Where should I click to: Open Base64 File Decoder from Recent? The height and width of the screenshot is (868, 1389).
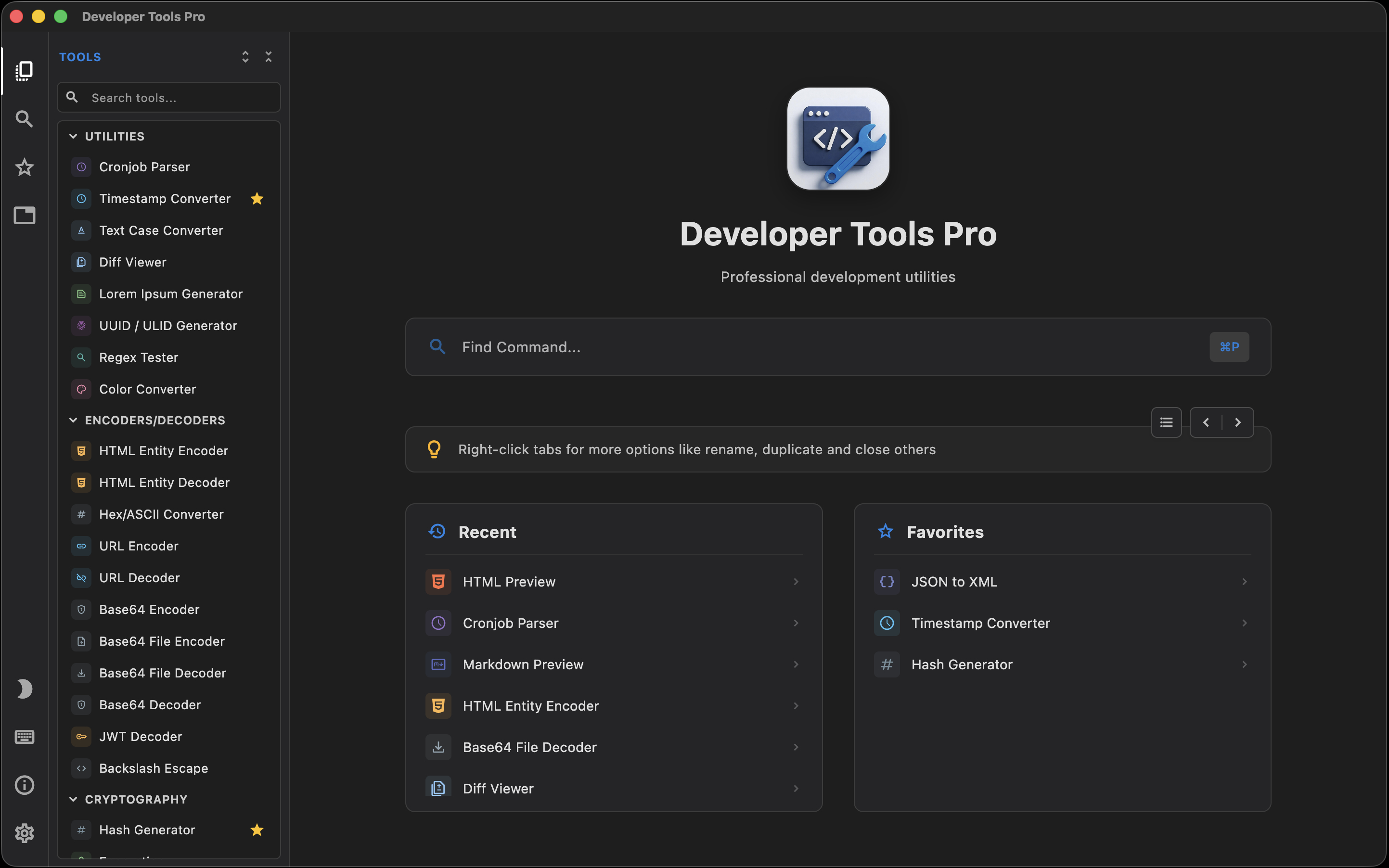[614, 747]
